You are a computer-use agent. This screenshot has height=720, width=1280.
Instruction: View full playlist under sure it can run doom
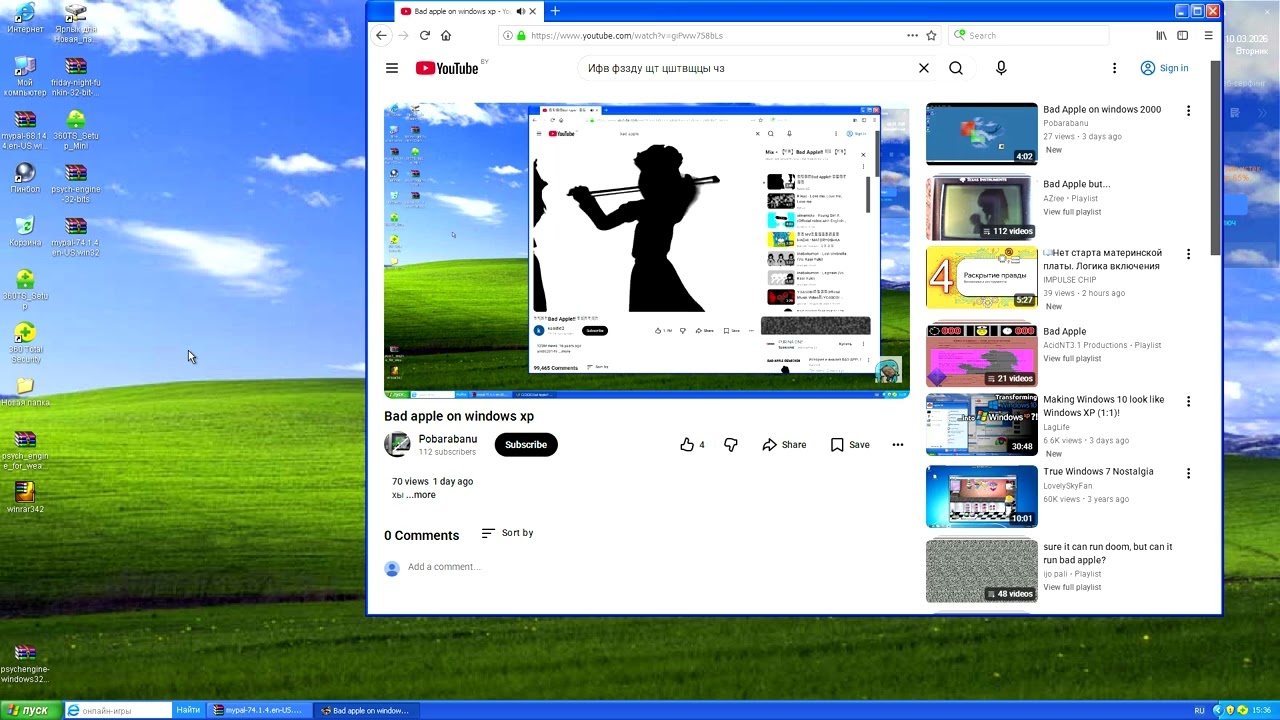(1072, 587)
